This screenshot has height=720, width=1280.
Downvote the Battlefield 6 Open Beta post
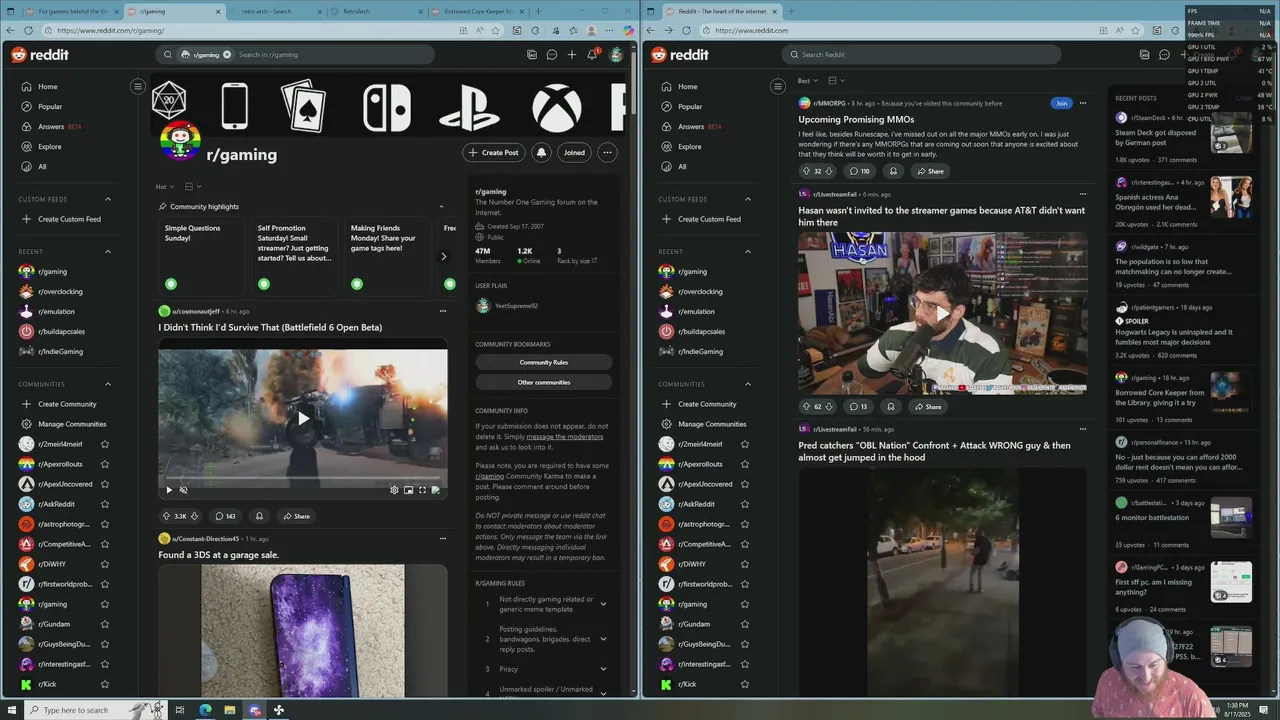pyautogui.click(x=194, y=516)
